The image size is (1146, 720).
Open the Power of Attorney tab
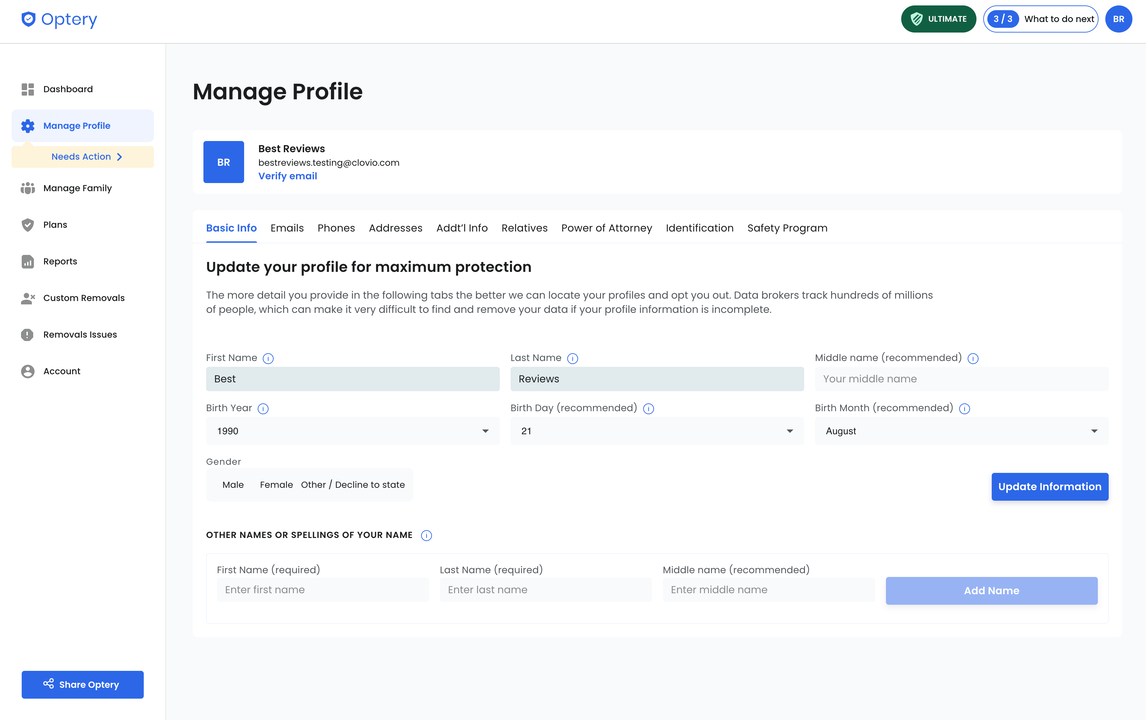(x=606, y=228)
